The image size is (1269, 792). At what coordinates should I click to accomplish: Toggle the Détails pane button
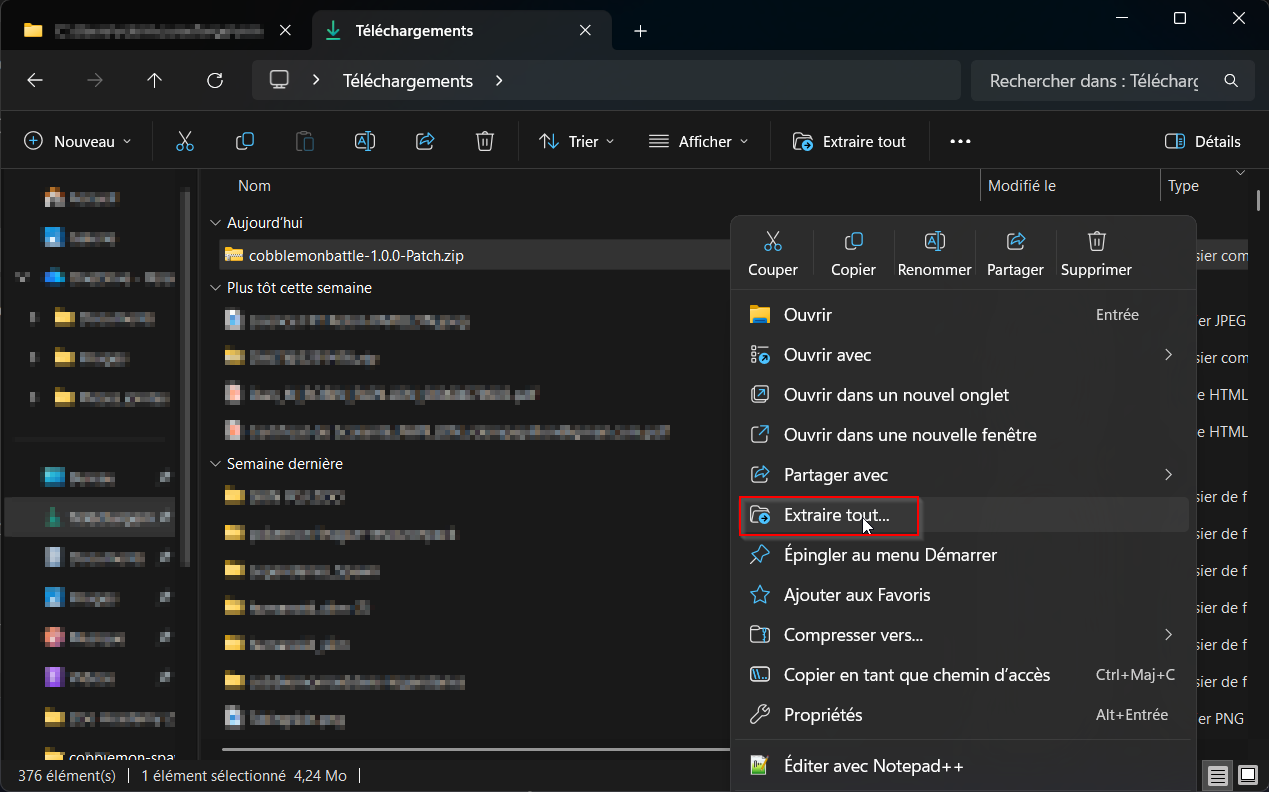tap(1203, 141)
